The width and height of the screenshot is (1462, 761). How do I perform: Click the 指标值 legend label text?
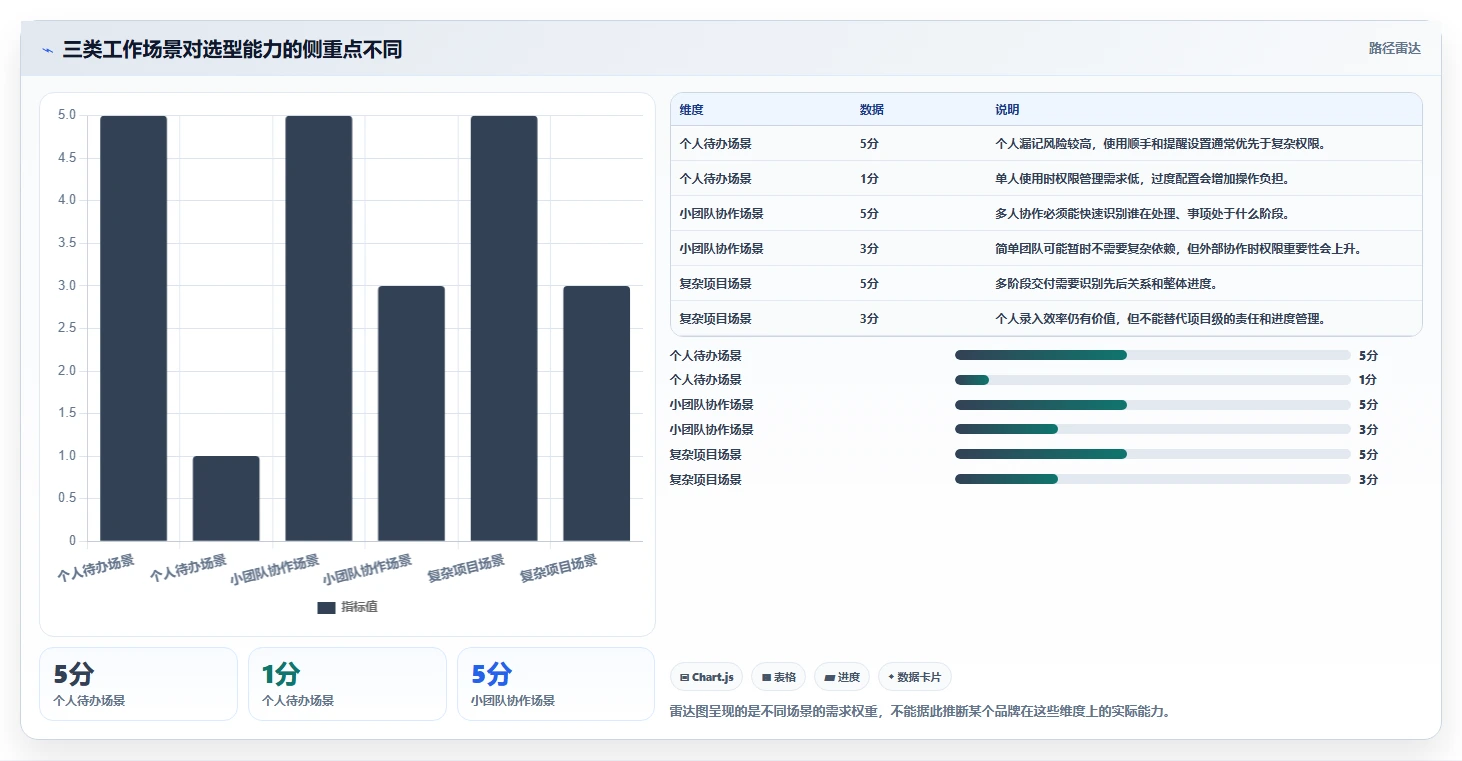(x=359, y=607)
